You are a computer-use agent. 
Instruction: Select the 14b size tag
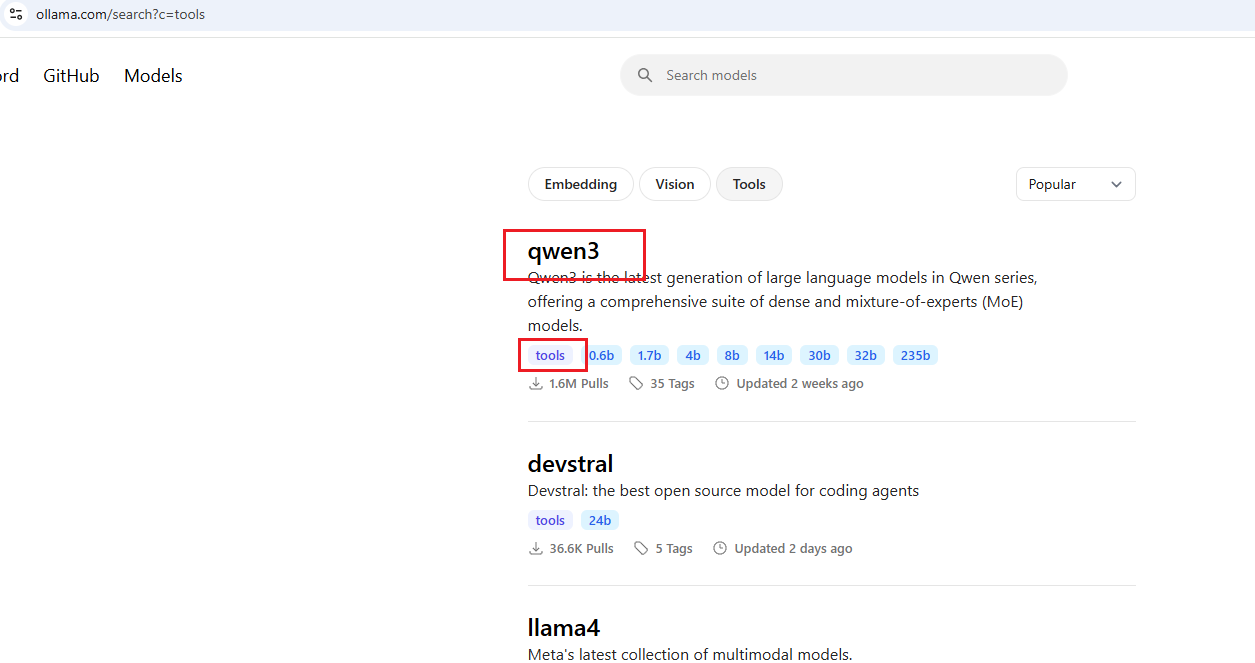pos(774,355)
